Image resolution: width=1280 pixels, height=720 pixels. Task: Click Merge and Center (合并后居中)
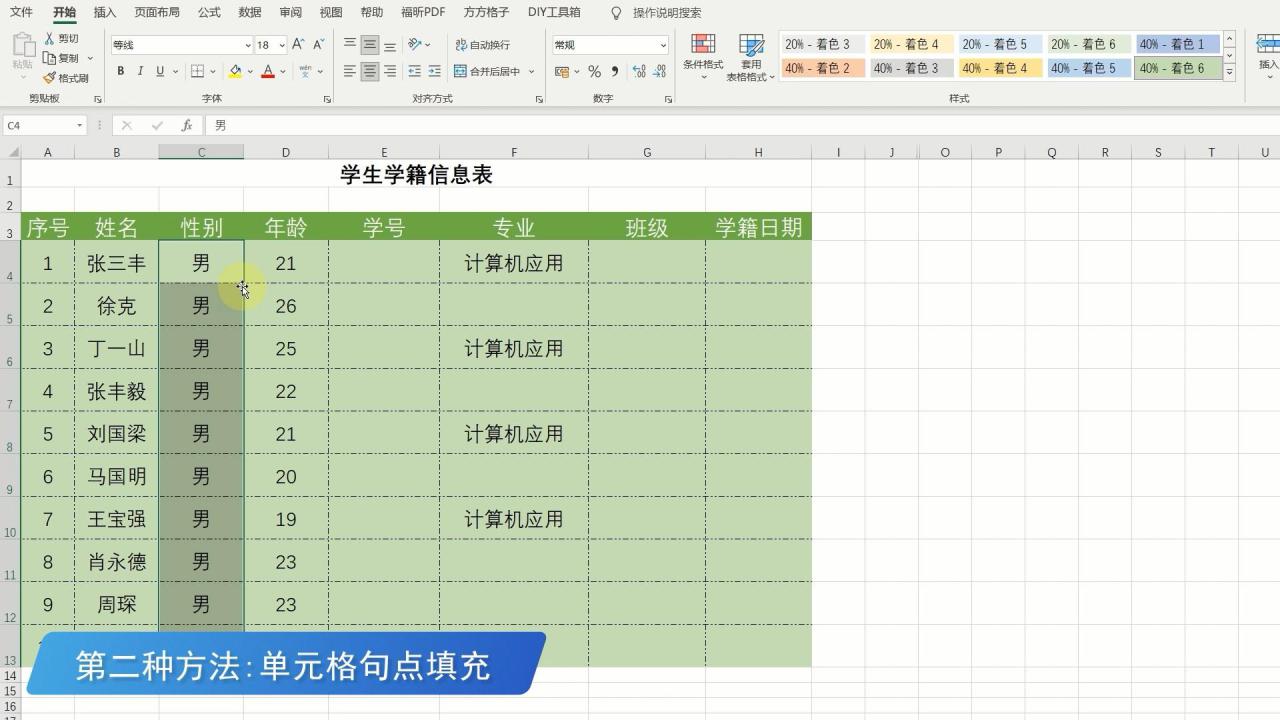pos(487,71)
